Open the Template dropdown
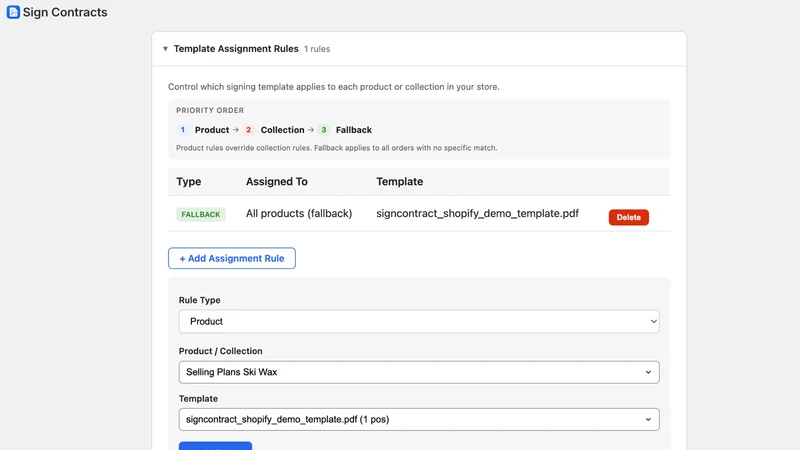Viewport: 800px width, 450px height. (x=419, y=419)
